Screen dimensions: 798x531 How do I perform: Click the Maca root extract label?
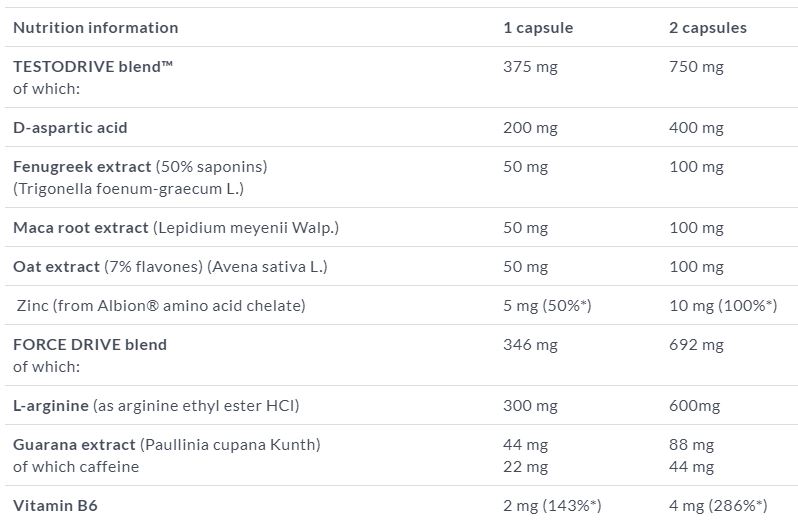coord(81,228)
